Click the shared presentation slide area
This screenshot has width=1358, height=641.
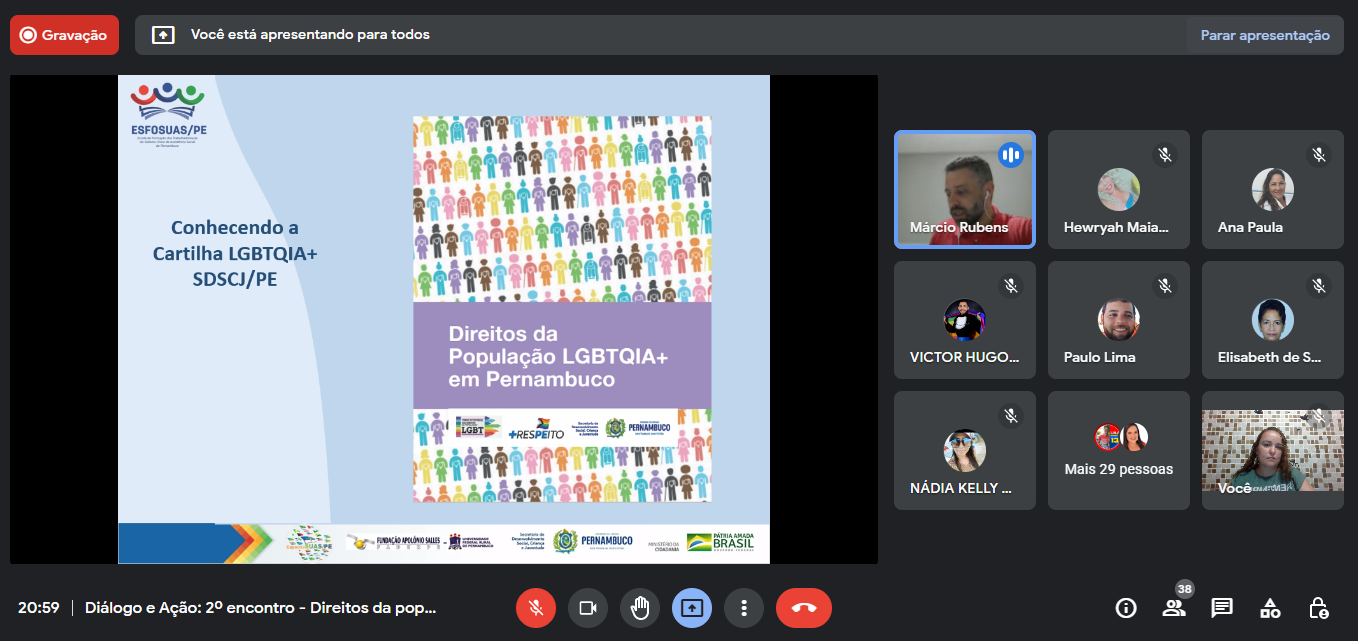443,319
